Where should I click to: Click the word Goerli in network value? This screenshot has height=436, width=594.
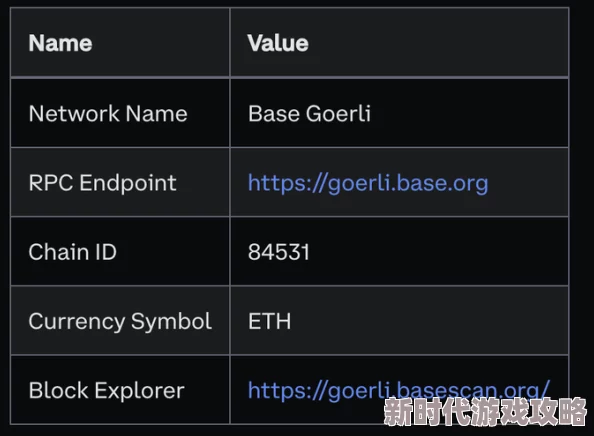338,113
